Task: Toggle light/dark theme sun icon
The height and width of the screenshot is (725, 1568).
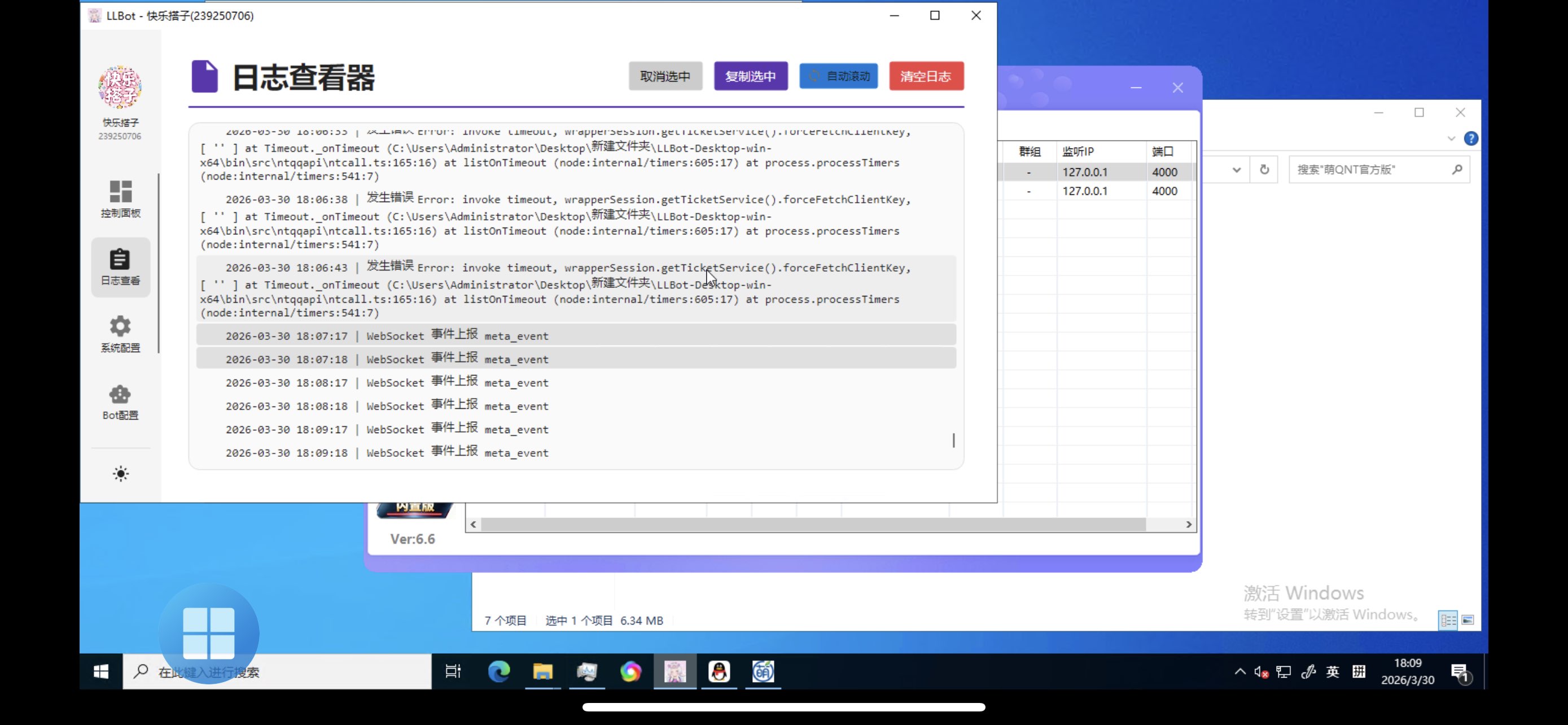Action: click(x=121, y=474)
